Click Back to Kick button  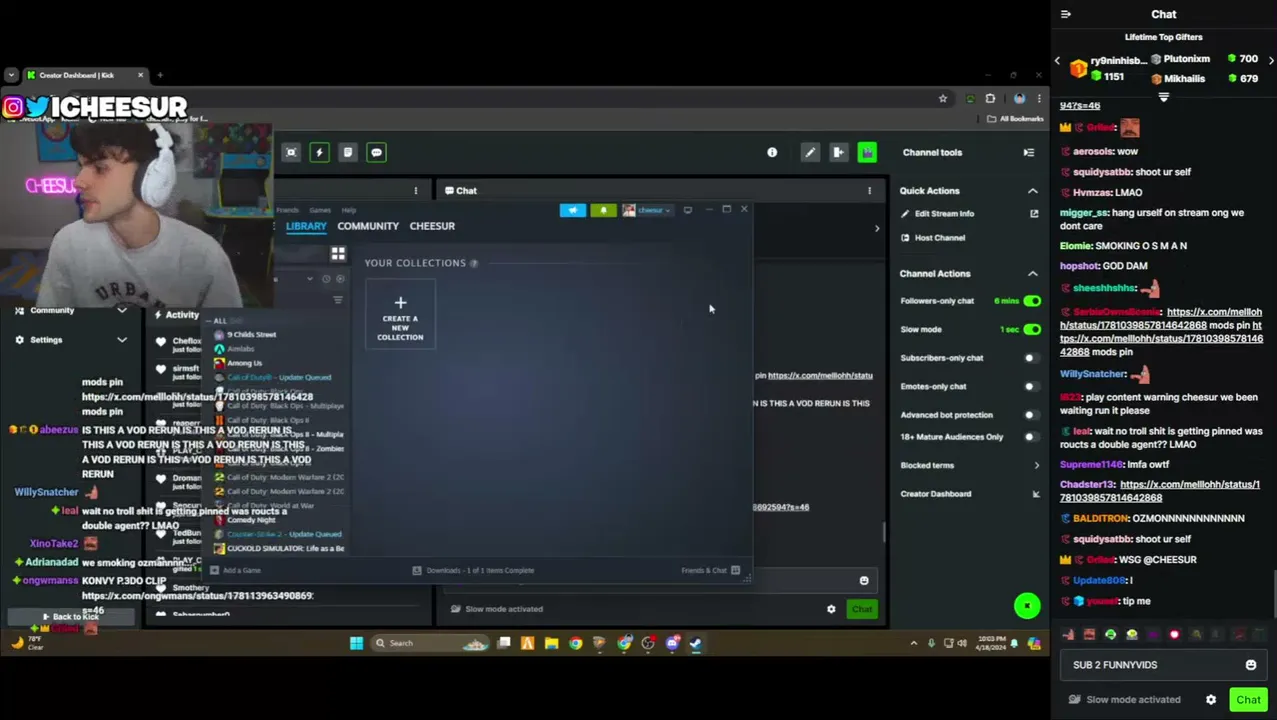69,617
